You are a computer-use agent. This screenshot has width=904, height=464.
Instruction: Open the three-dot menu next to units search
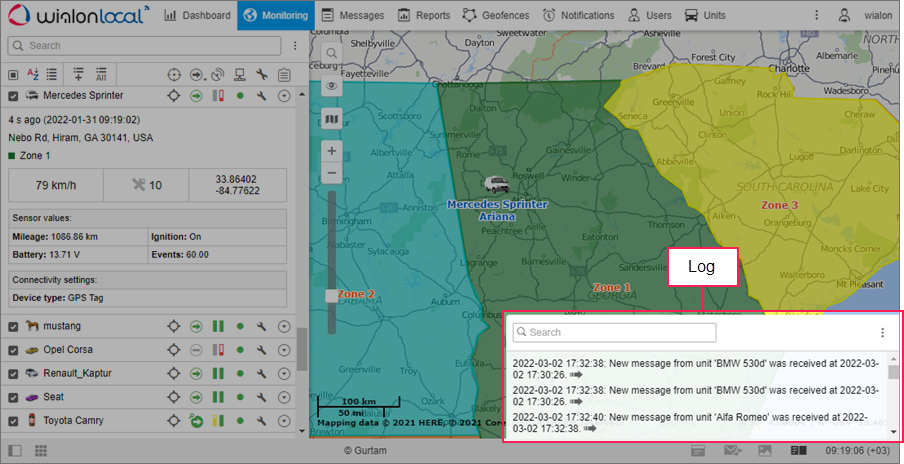pos(295,46)
